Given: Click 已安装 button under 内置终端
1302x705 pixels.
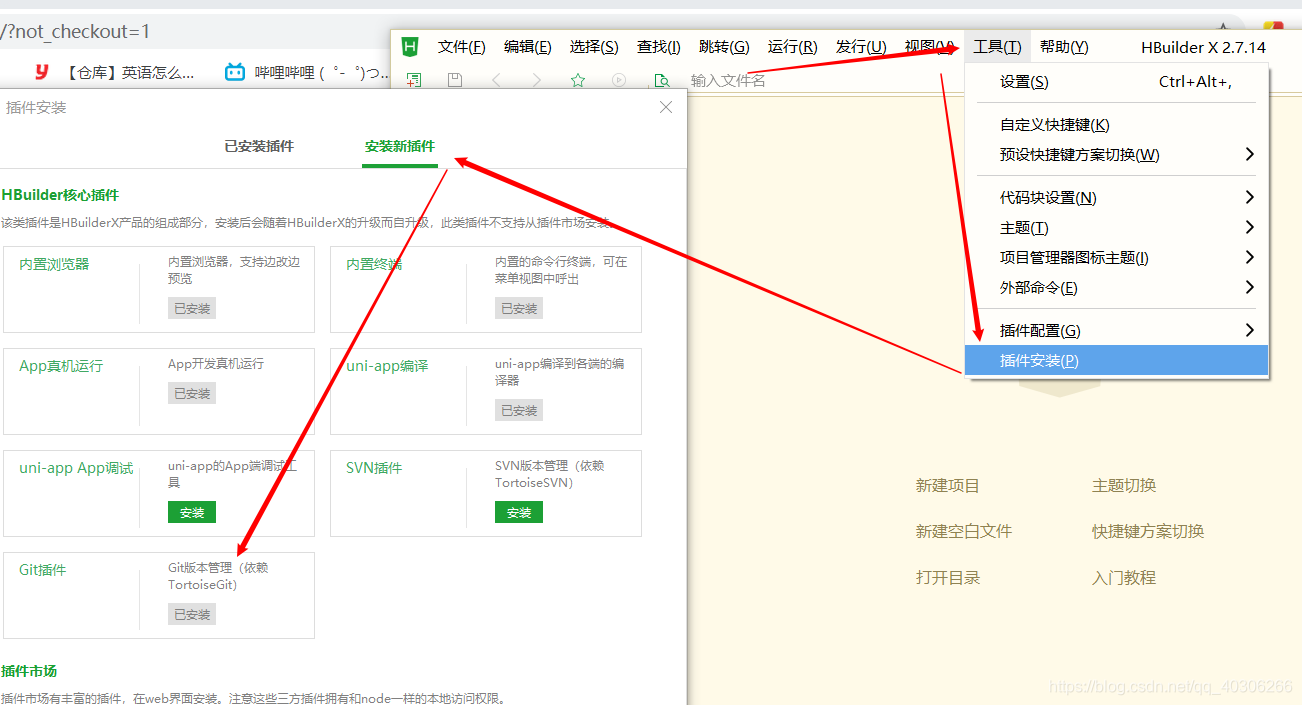Looking at the screenshot, I should (x=519, y=308).
